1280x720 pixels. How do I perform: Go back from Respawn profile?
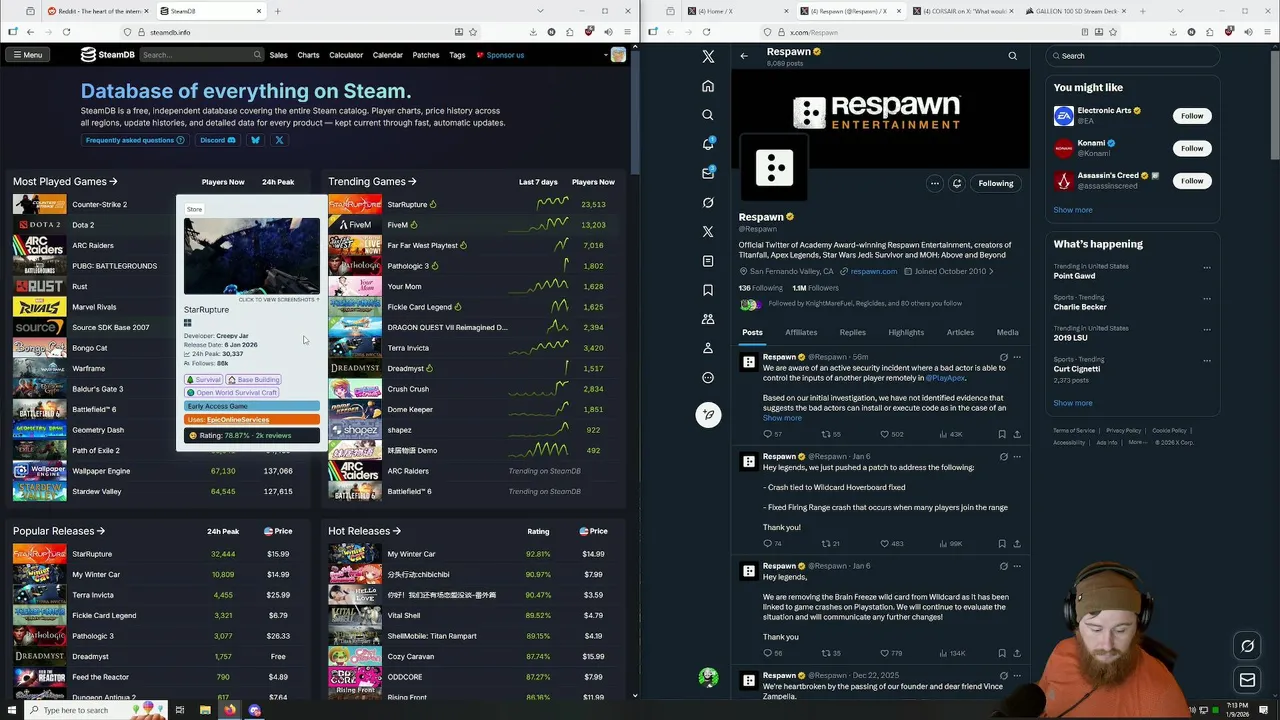coord(744,56)
